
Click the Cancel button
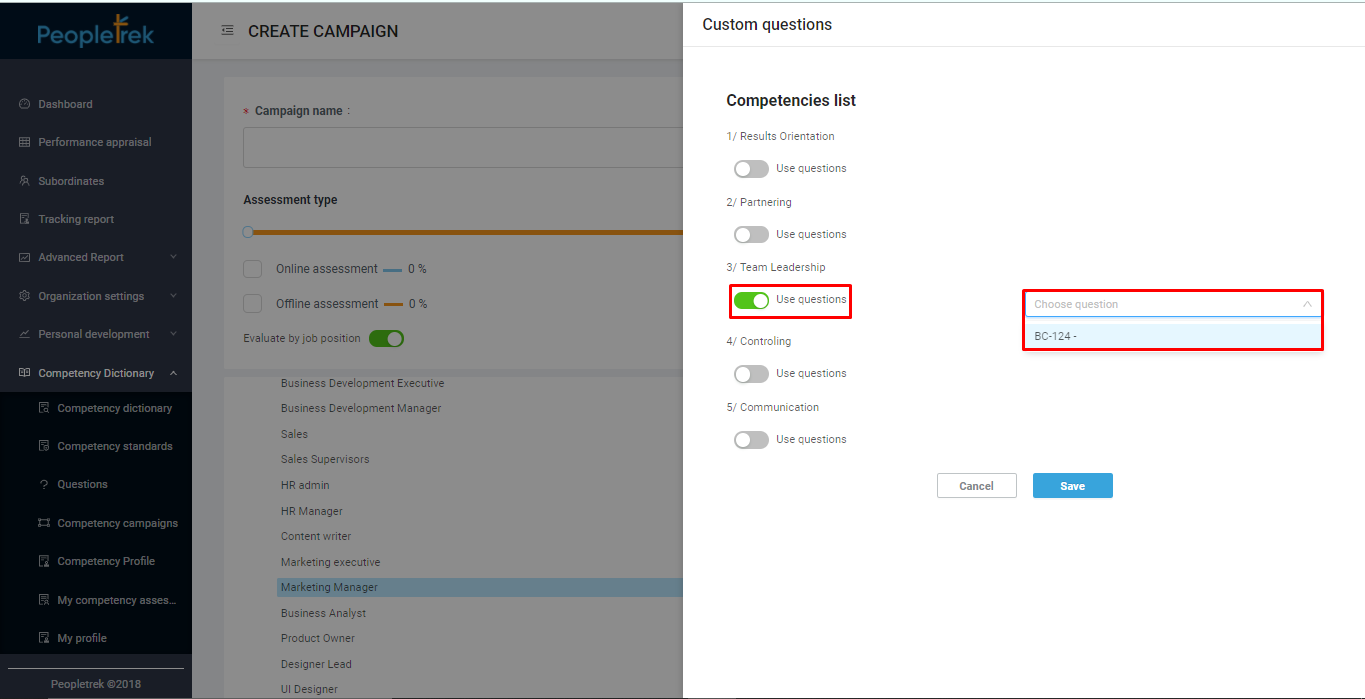point(976,486)
